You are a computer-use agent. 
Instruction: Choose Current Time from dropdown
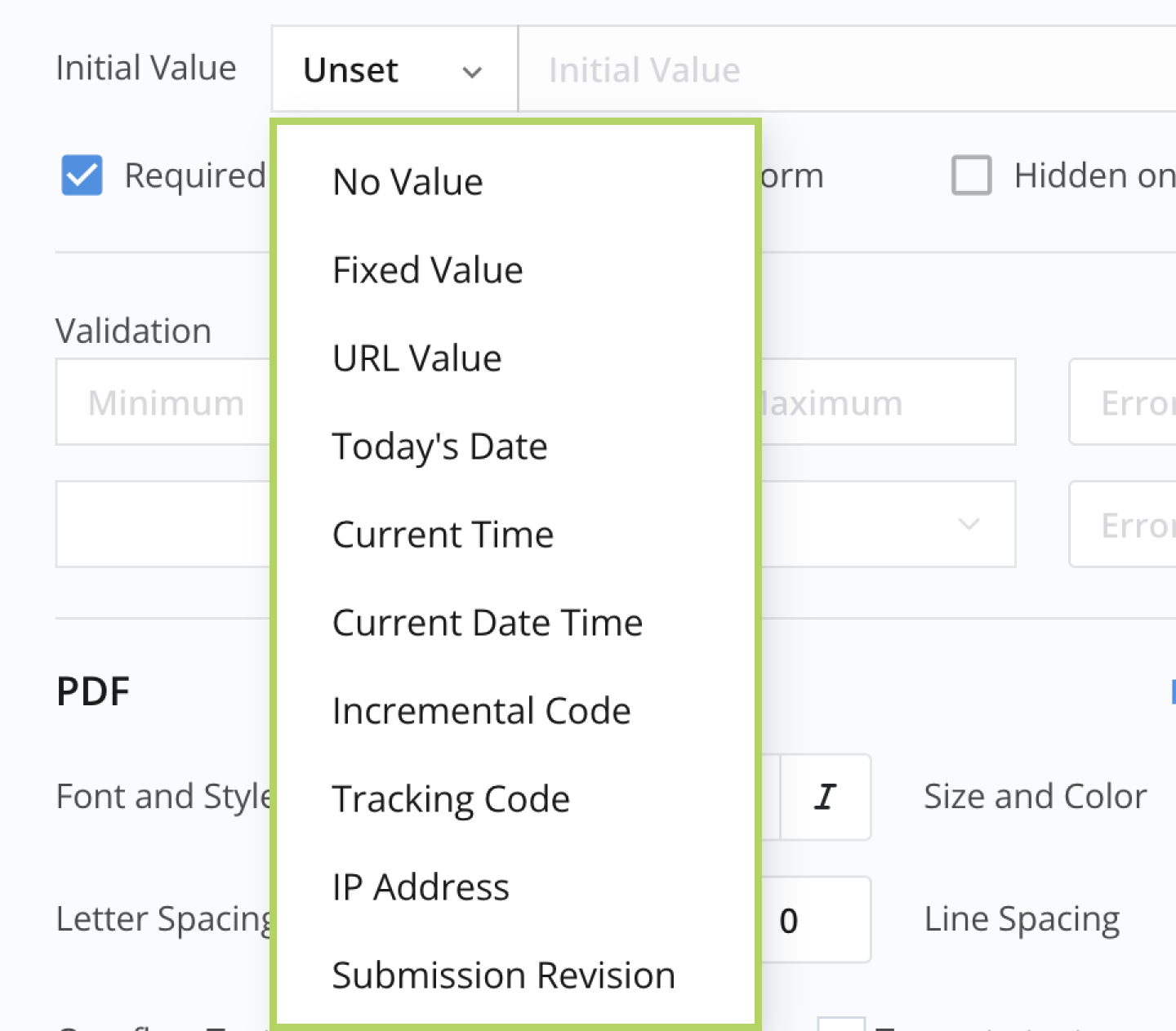[x=443, y=535]
